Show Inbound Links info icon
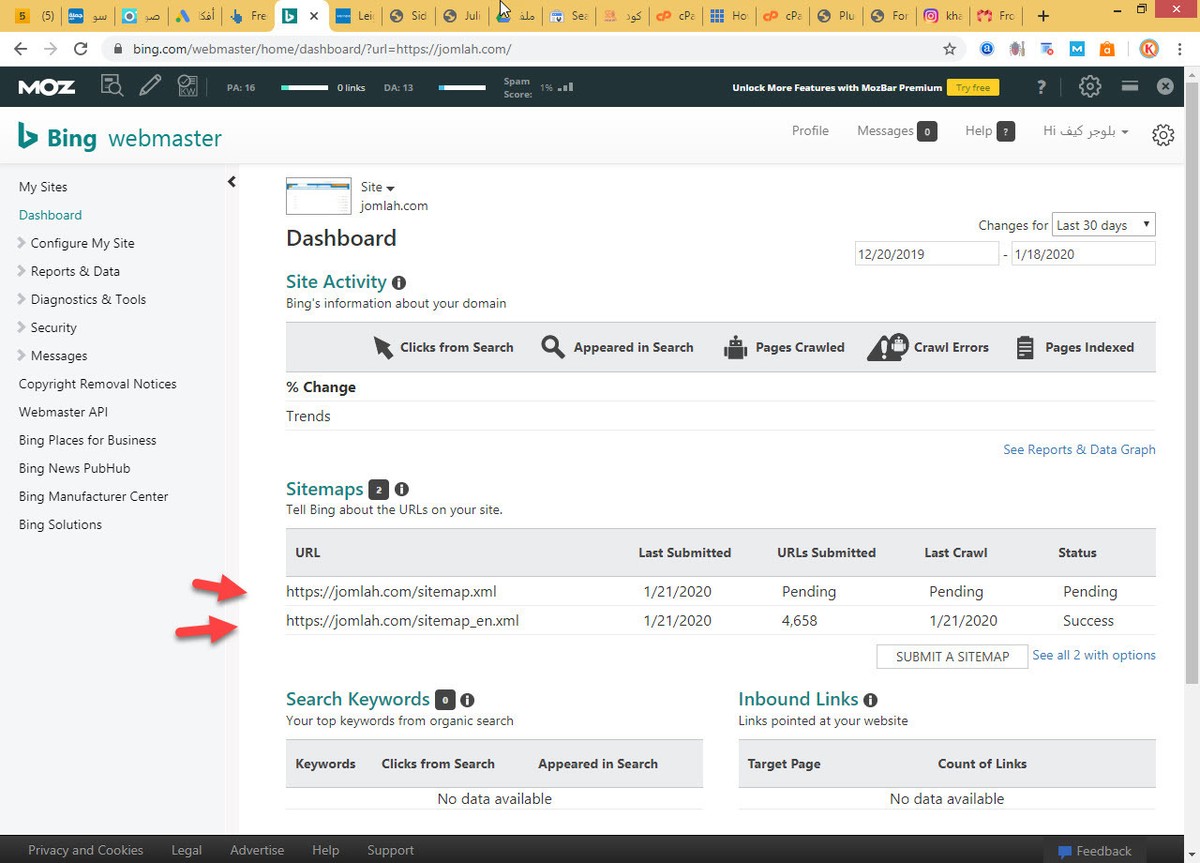This screenshot has height=863, width=1200. (870, 700)
